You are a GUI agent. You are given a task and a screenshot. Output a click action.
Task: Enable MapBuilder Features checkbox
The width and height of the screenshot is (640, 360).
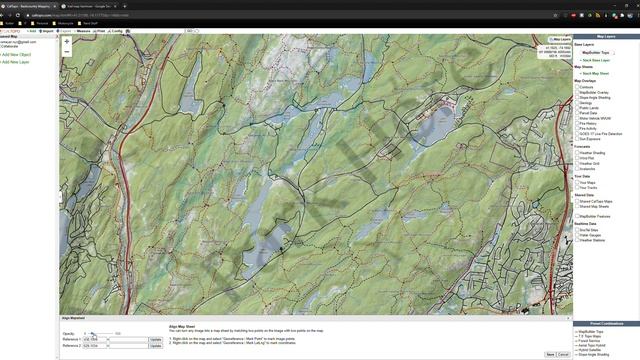point(577,216)
